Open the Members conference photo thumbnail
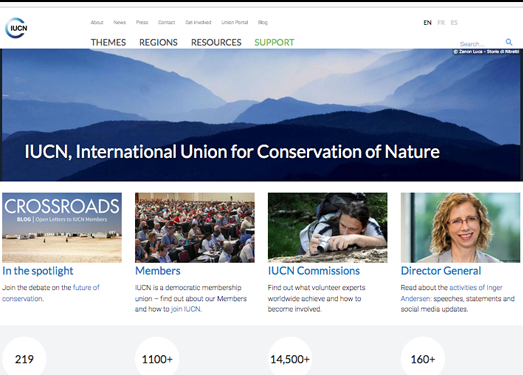 (x=195, y=228)
